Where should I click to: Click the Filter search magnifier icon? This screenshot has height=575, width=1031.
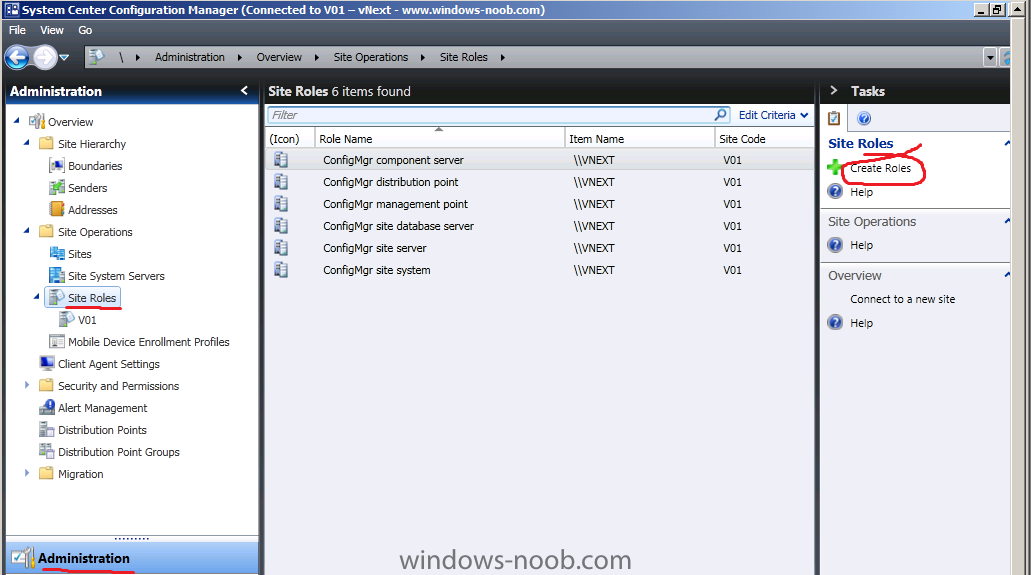721,114
